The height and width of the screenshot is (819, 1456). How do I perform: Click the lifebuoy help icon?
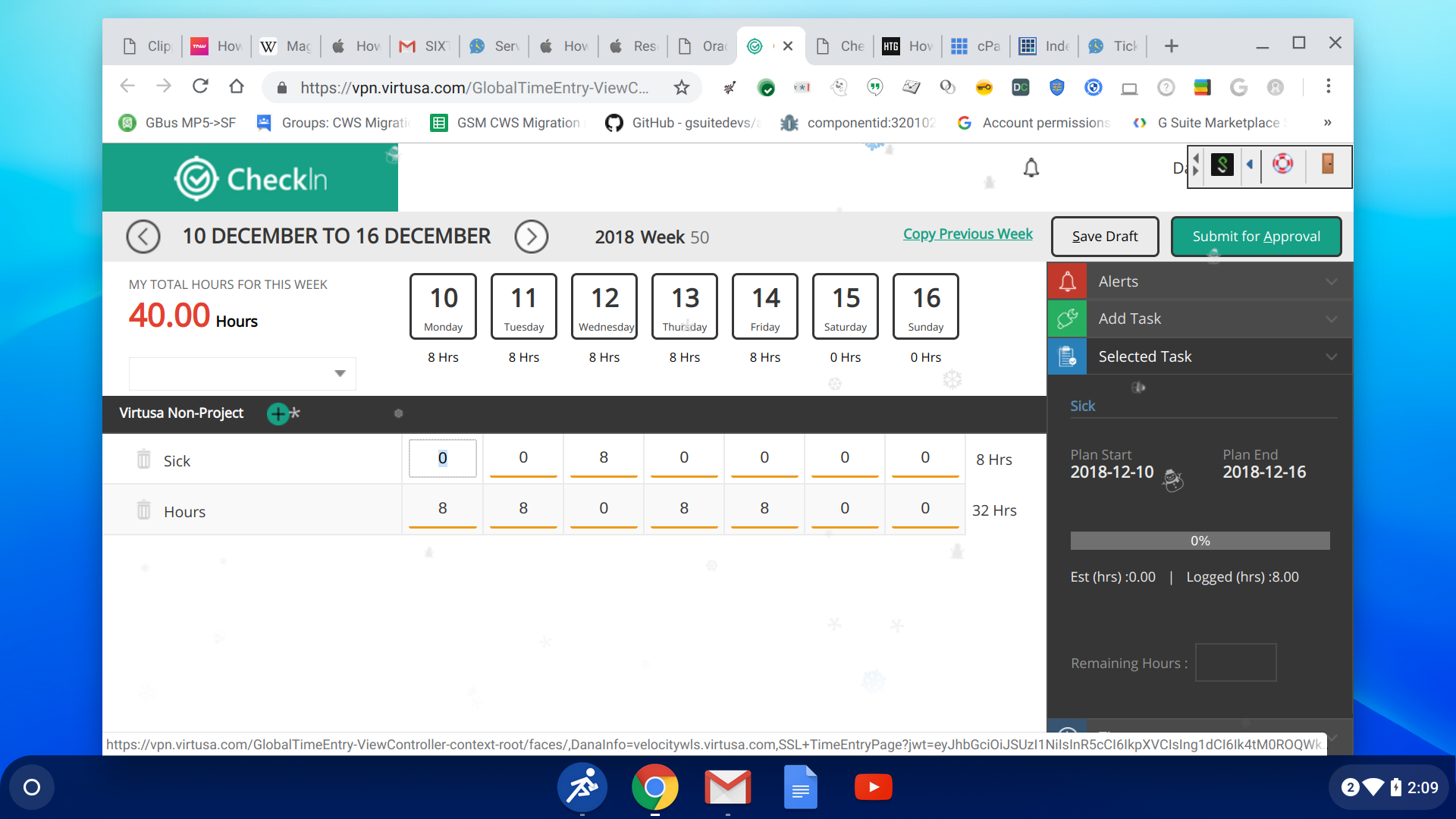coord(1282,165)
